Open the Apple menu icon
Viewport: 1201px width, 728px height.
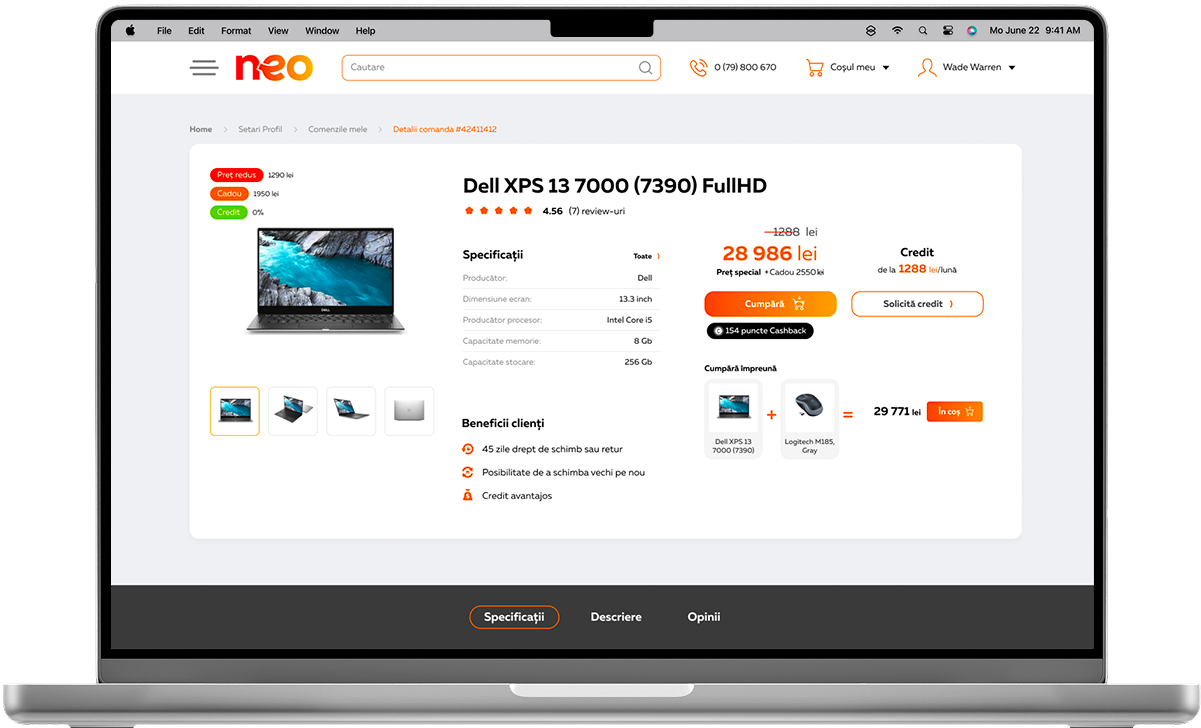pyautogui.click(x=130, y=31)
